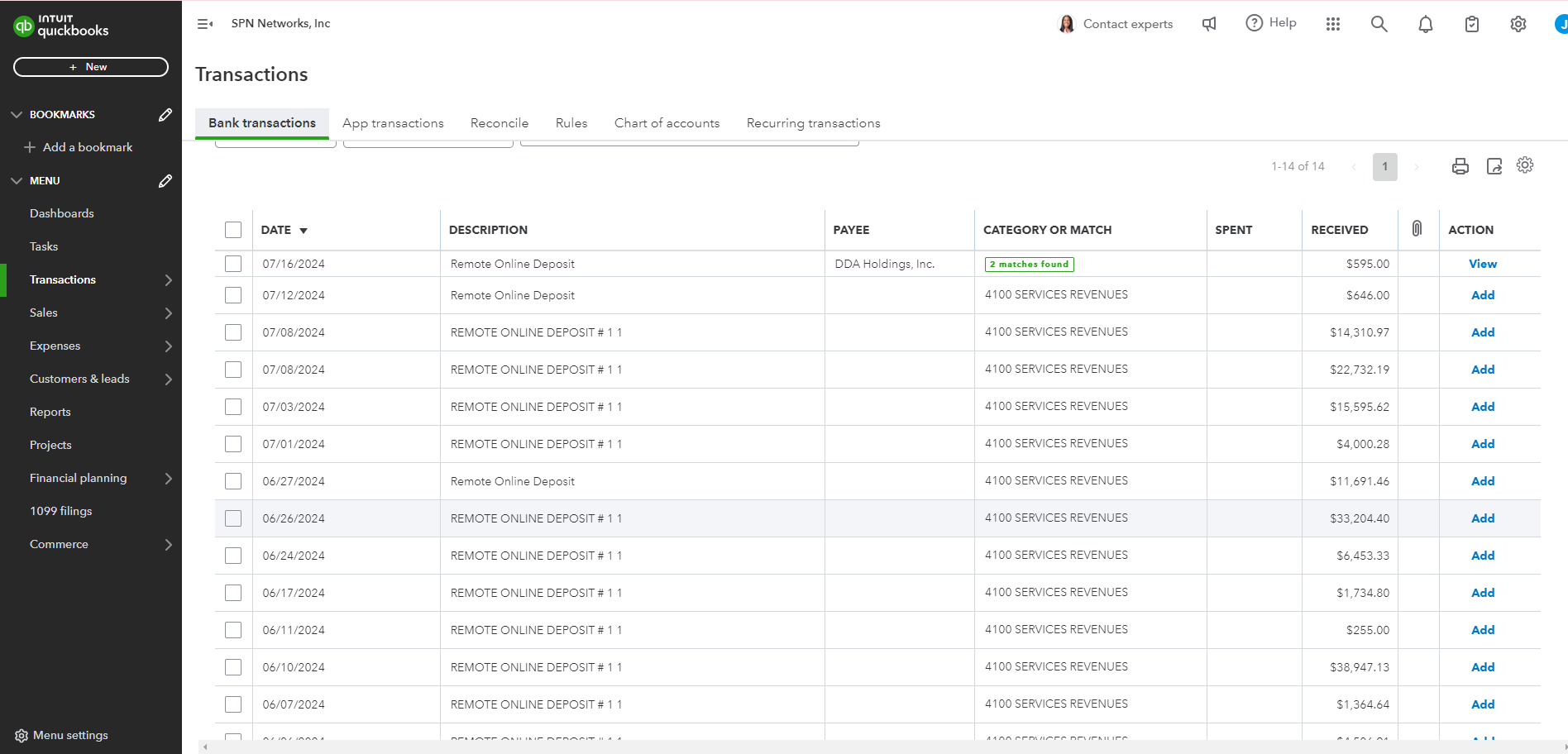Open Dashboards in the sidebar
This screenshot has width=1568, height=754.
click(62, 213)
